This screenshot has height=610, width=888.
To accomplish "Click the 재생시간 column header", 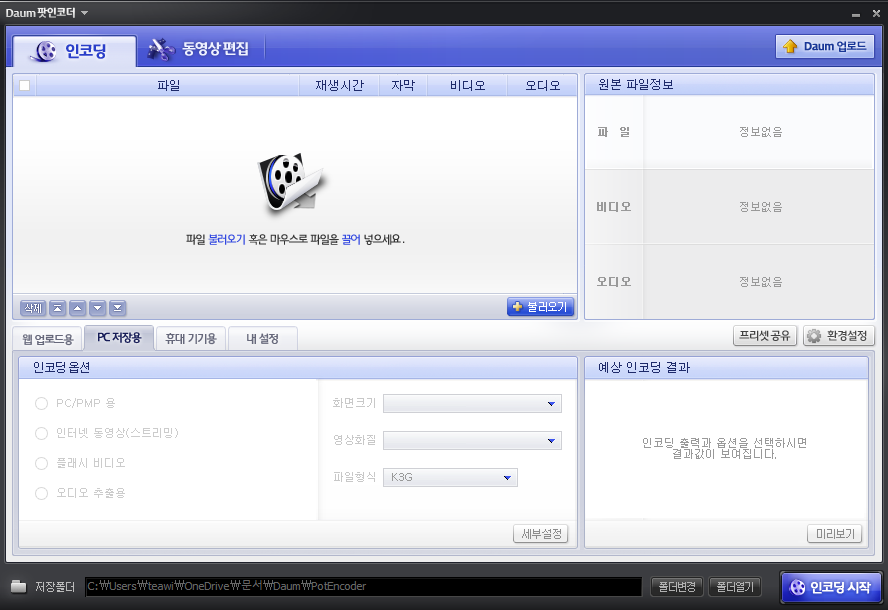I will pos(339,86).
